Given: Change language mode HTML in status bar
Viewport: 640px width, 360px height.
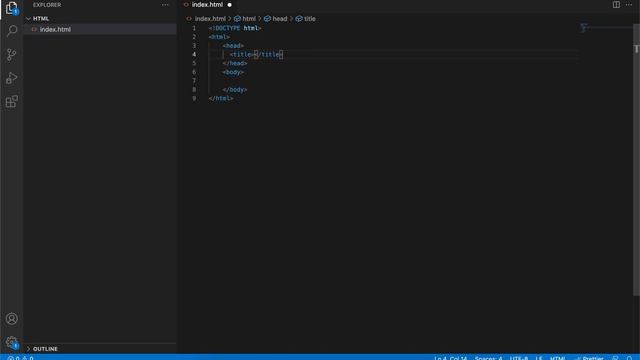Looking at the screenshot, I should [558, 358].
